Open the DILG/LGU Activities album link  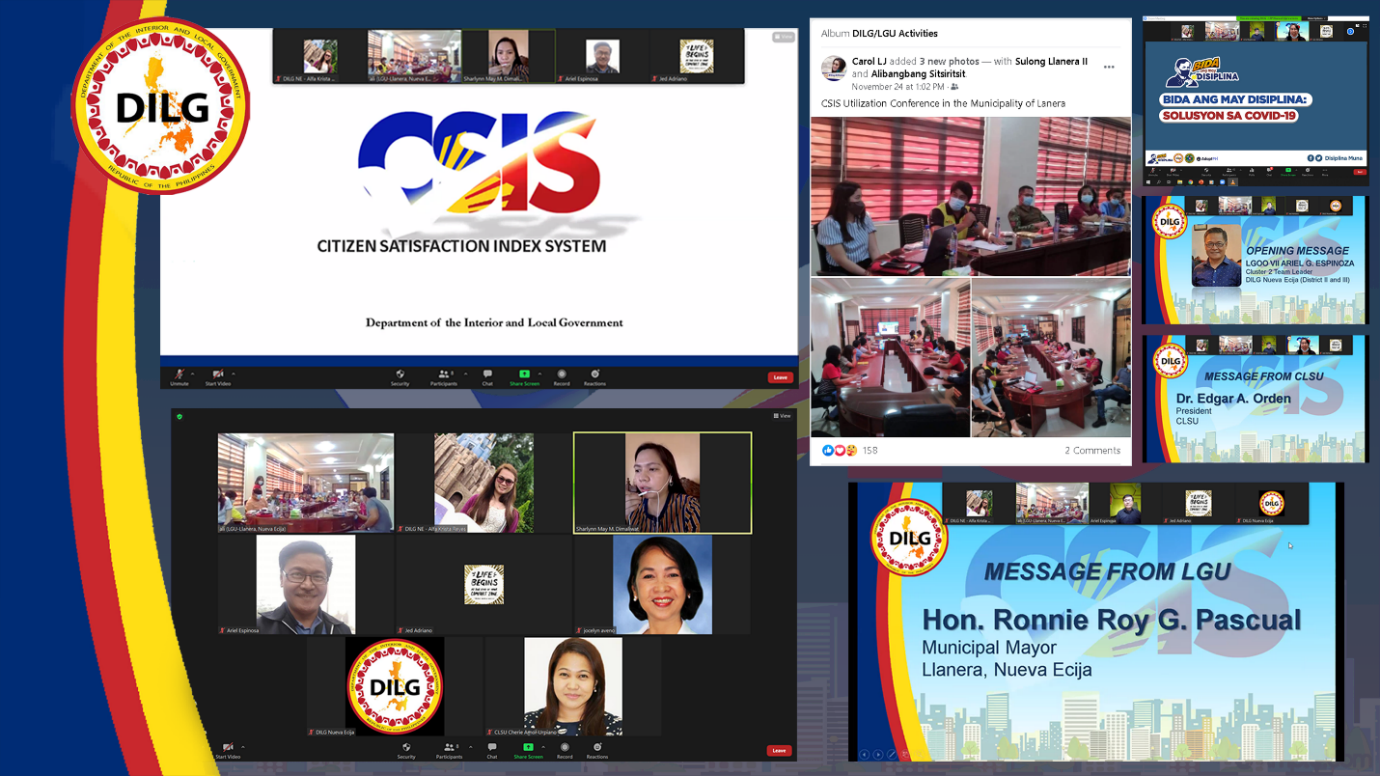click(895, 34)
